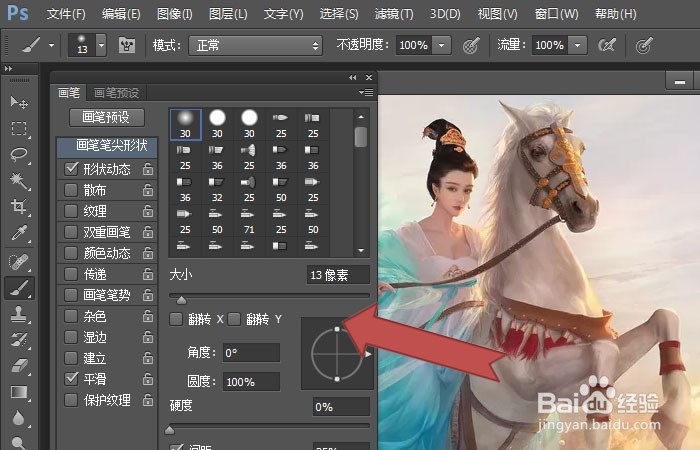Screen dimensions: 700x450
Task: Select the Spot Healing Brush tool
Action: [19, 262]
